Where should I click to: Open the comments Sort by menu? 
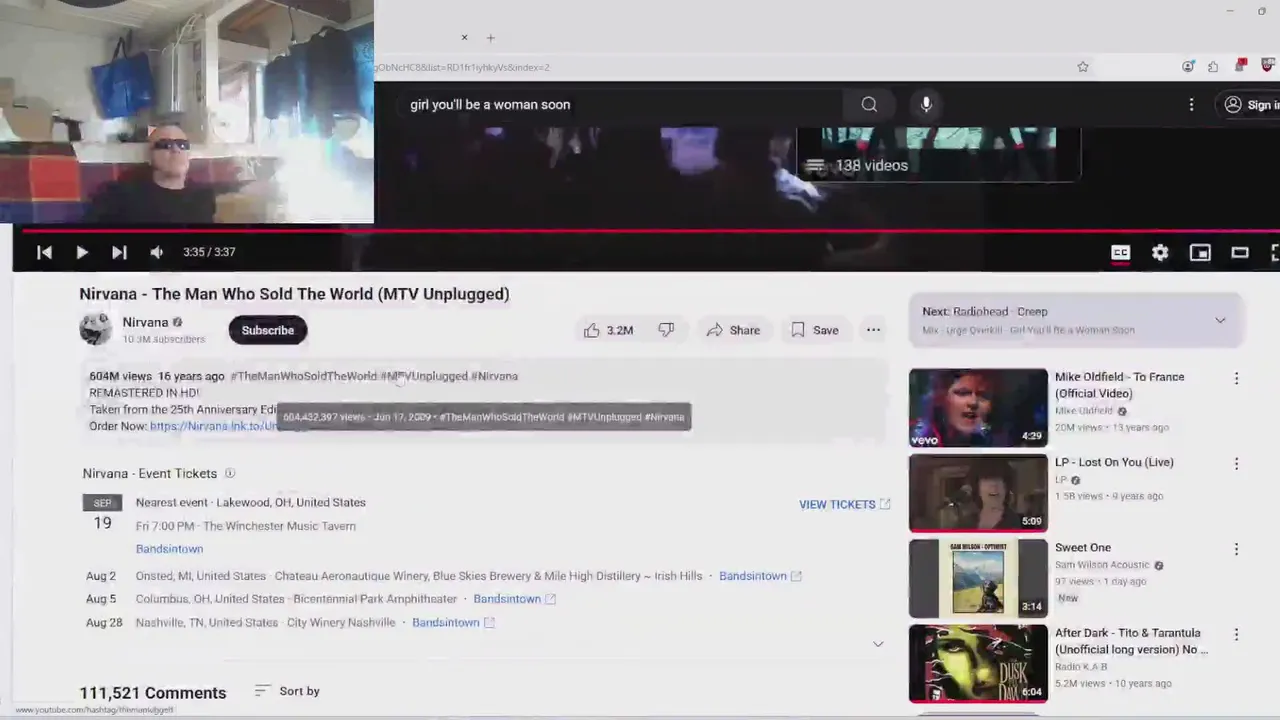coord(287,691)
